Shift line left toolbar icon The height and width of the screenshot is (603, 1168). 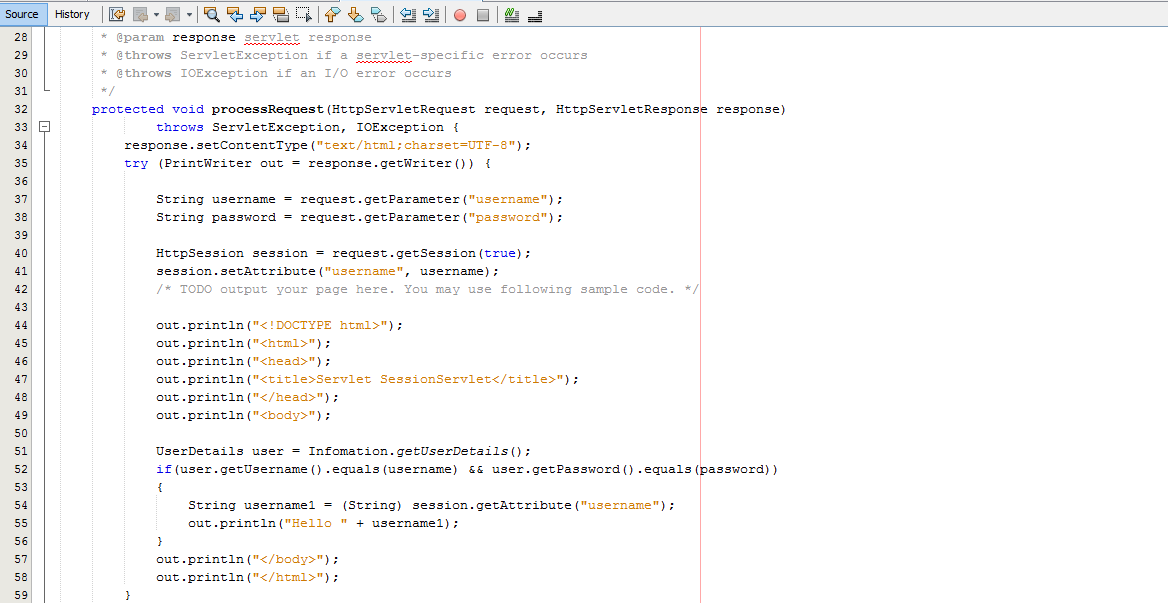[x=407, y=14]
